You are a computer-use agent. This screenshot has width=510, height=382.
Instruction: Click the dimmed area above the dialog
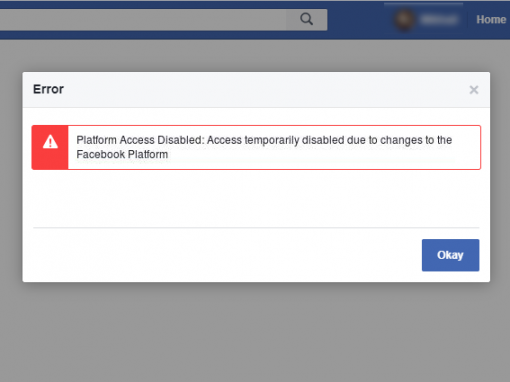(255, 56)
